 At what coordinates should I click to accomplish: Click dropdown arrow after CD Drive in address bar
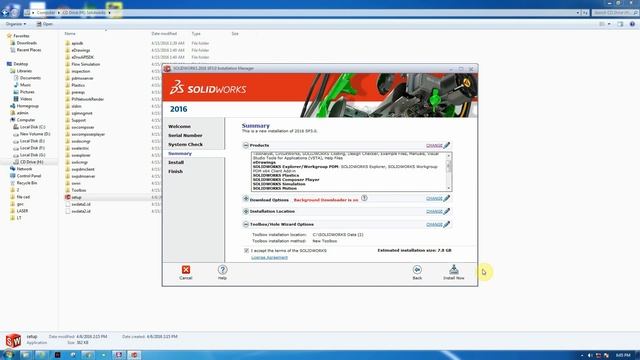click(109, 13)
